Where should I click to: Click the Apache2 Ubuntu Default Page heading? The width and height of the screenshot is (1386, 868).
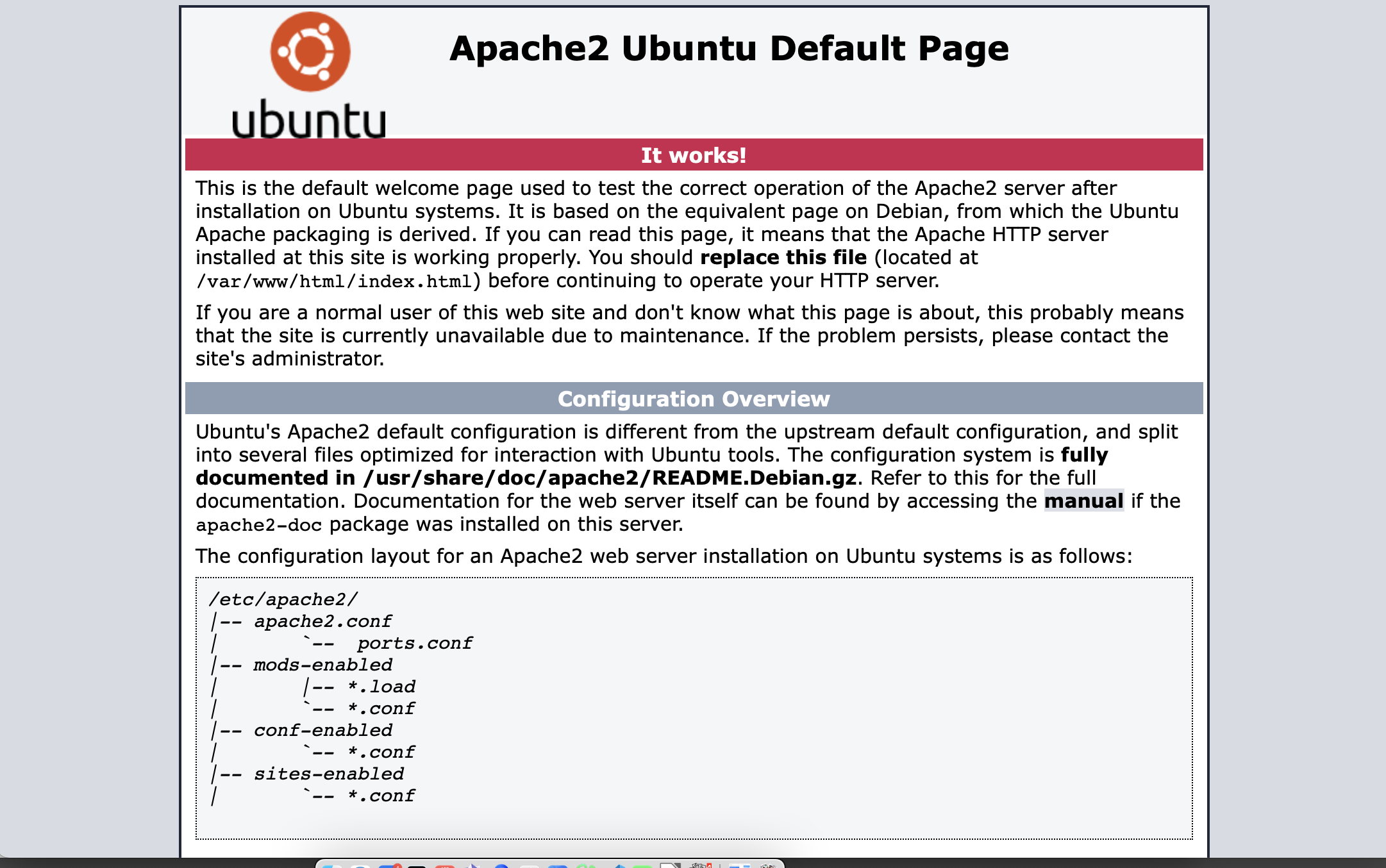729,49
